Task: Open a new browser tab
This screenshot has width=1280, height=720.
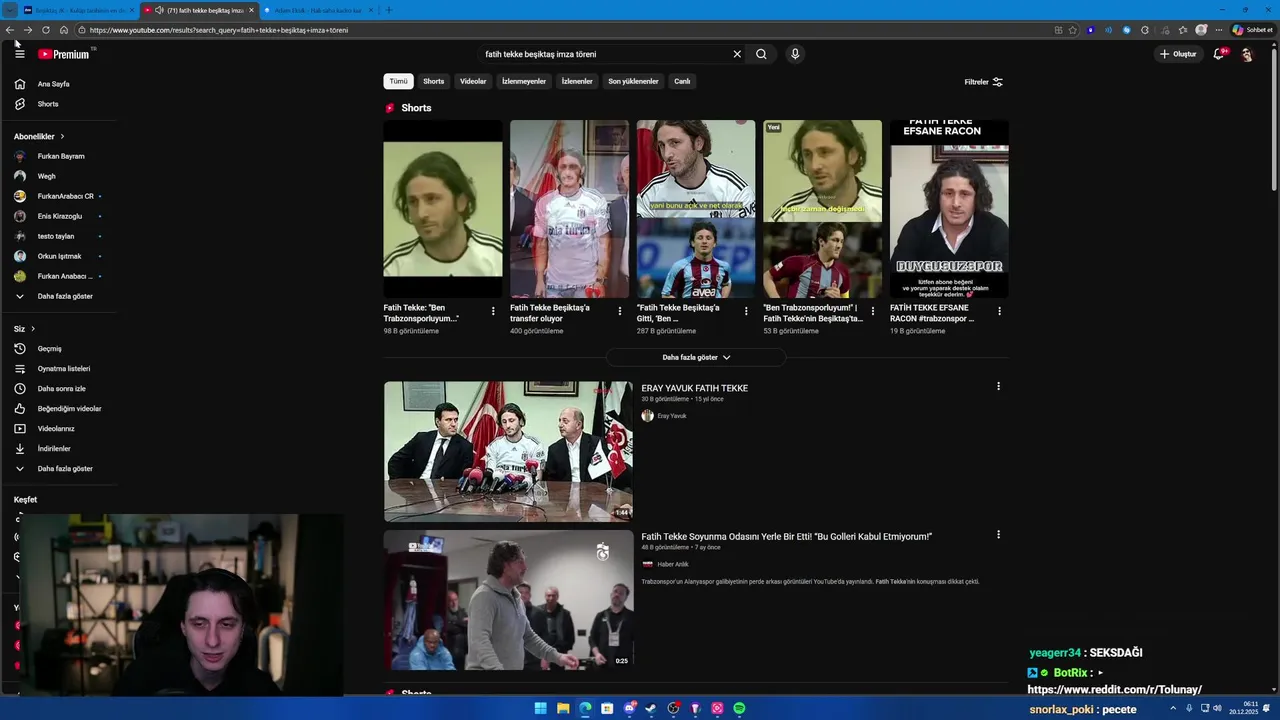Action: click(389, 10)
